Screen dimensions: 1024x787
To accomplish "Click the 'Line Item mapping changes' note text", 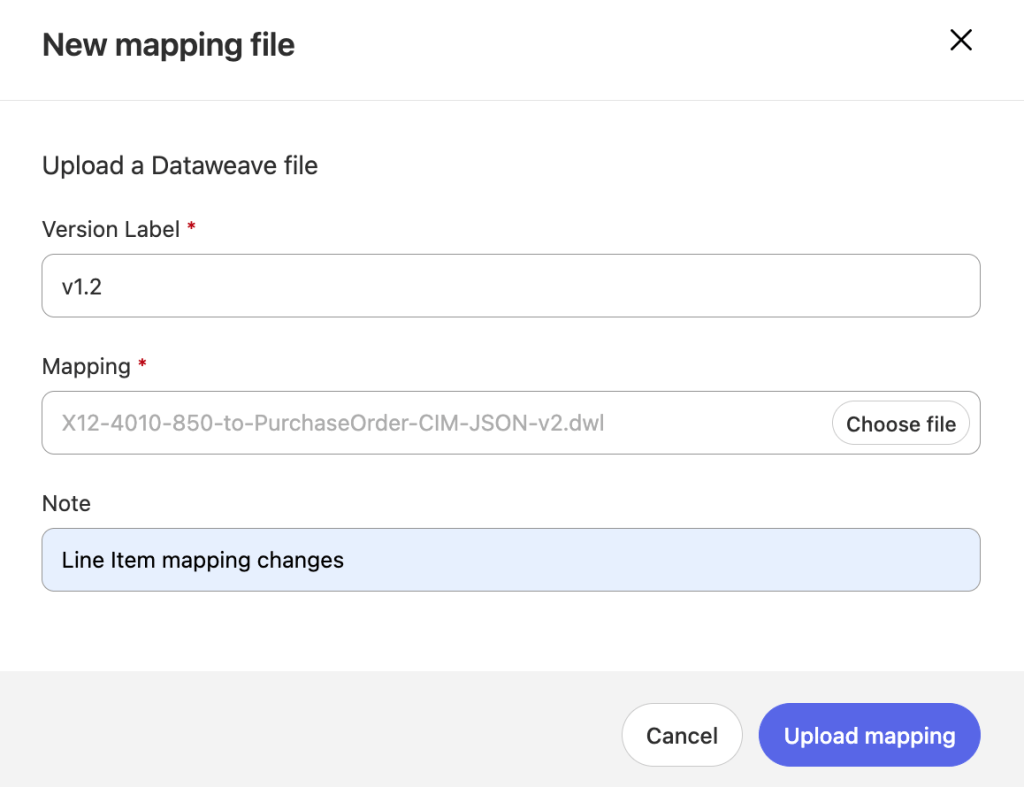I will pyautogui.click(x=202, y=560).
